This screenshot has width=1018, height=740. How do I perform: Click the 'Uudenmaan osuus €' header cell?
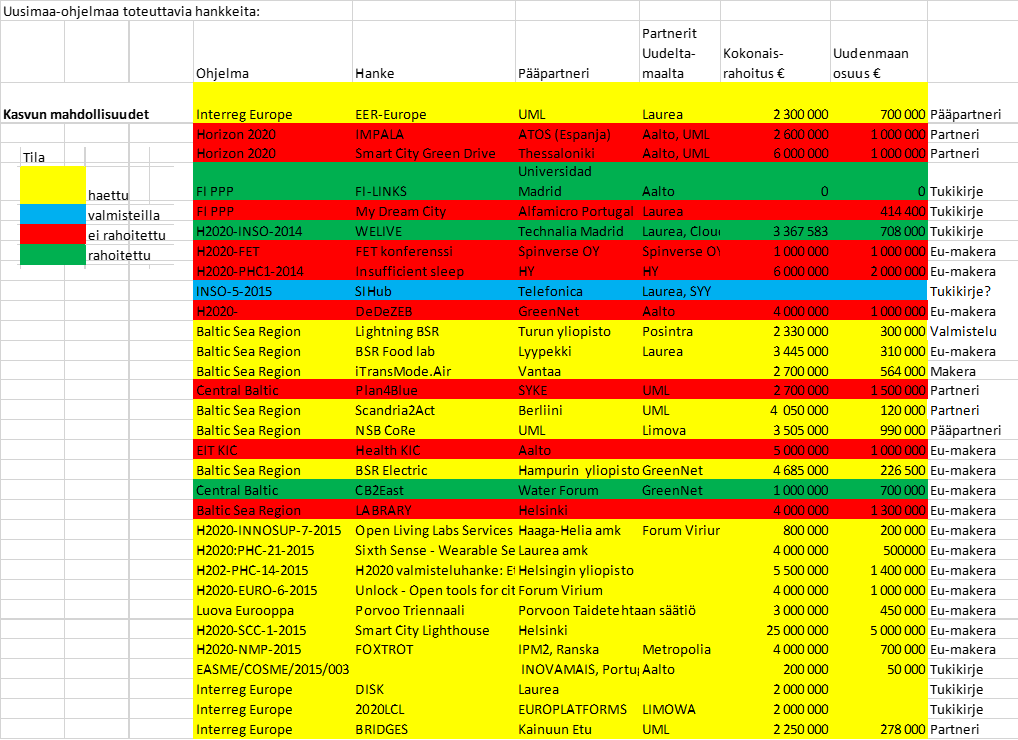(879, 52)
